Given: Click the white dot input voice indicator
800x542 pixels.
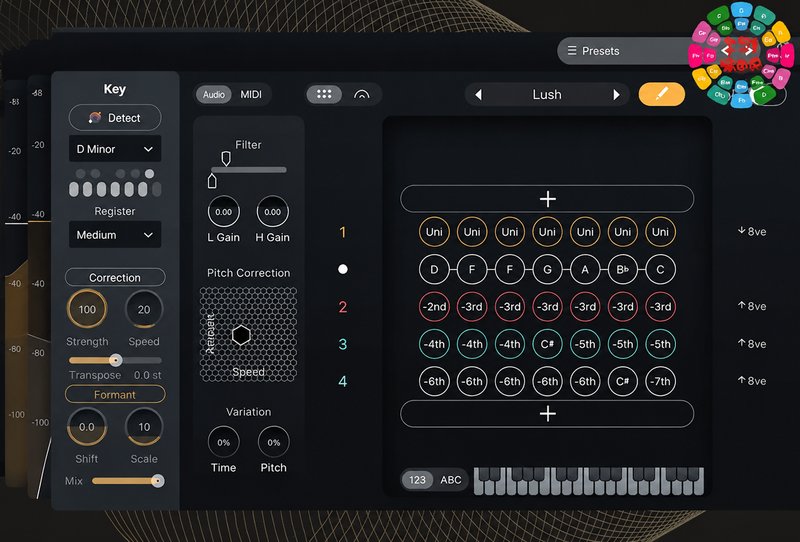Looking at the screenshot, I should coord(343,269).
